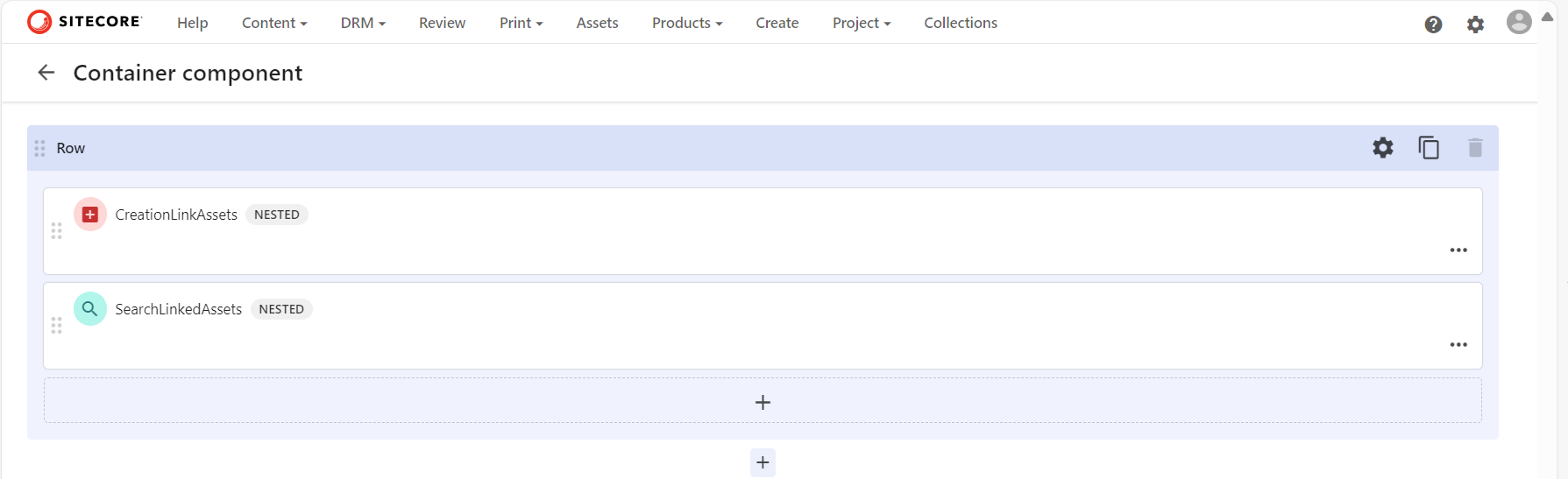Click the Sitecore logo
1568x479 pixels.
tap(84, 22)
